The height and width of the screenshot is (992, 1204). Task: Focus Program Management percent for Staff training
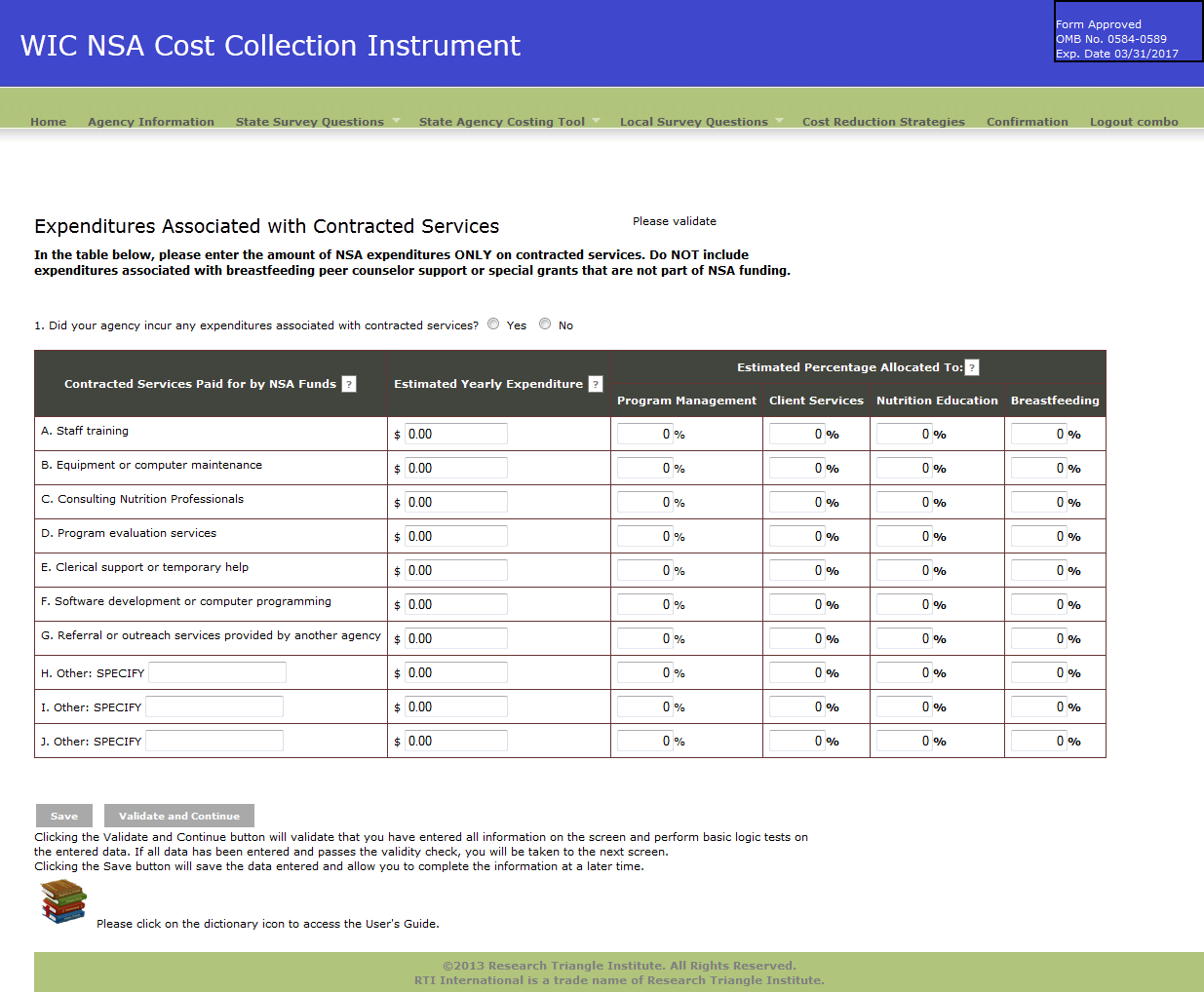tap(645, 435)
